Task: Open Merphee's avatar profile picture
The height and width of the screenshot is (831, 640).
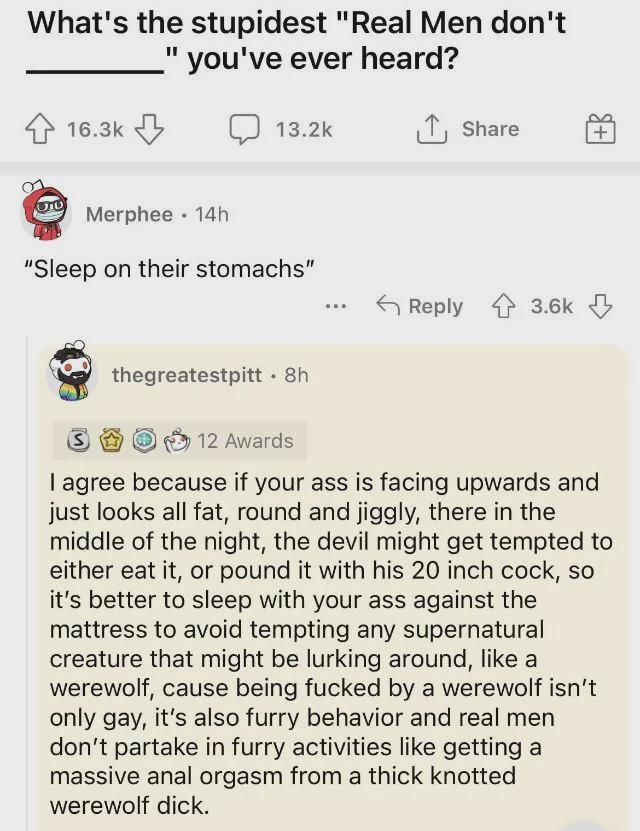Action: coord(44,213)
